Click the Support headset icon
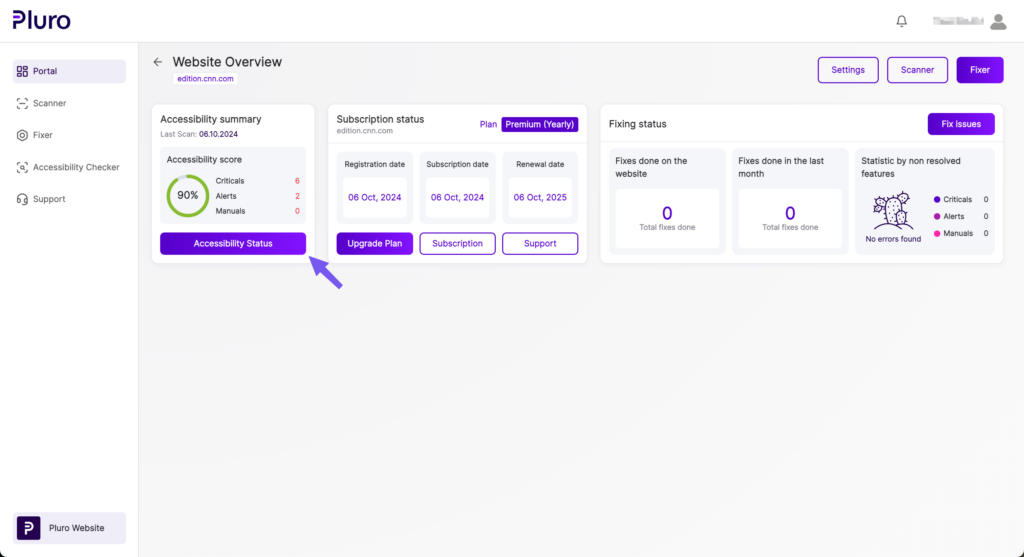This screenshot has height=557, width=1024. 23,199
